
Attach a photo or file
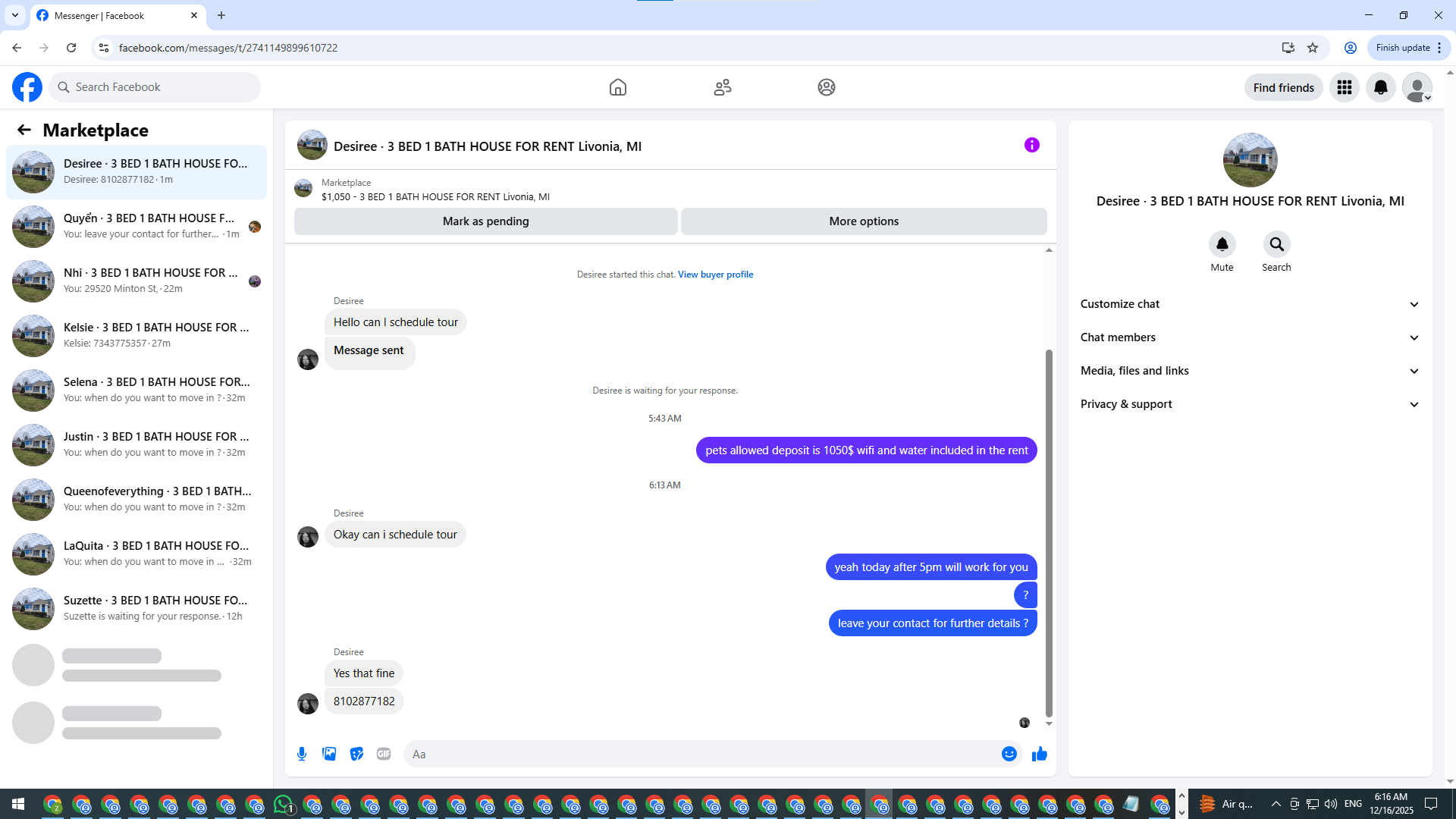click(x=329, y=754)
